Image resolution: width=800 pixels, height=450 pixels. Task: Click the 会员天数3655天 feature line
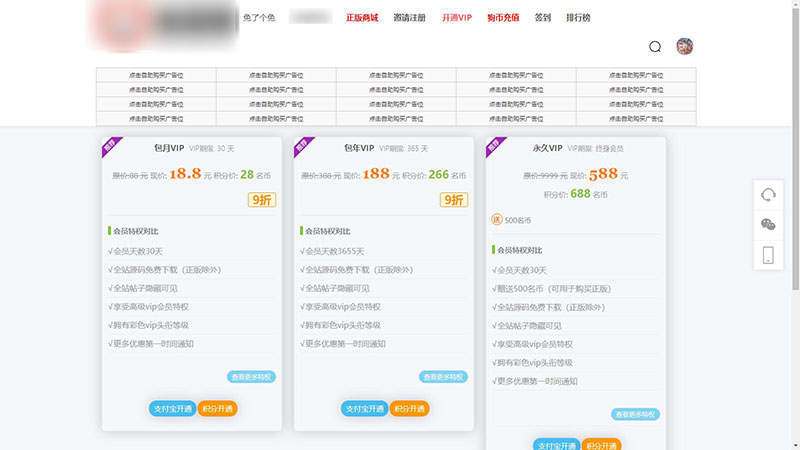[332, 252]
